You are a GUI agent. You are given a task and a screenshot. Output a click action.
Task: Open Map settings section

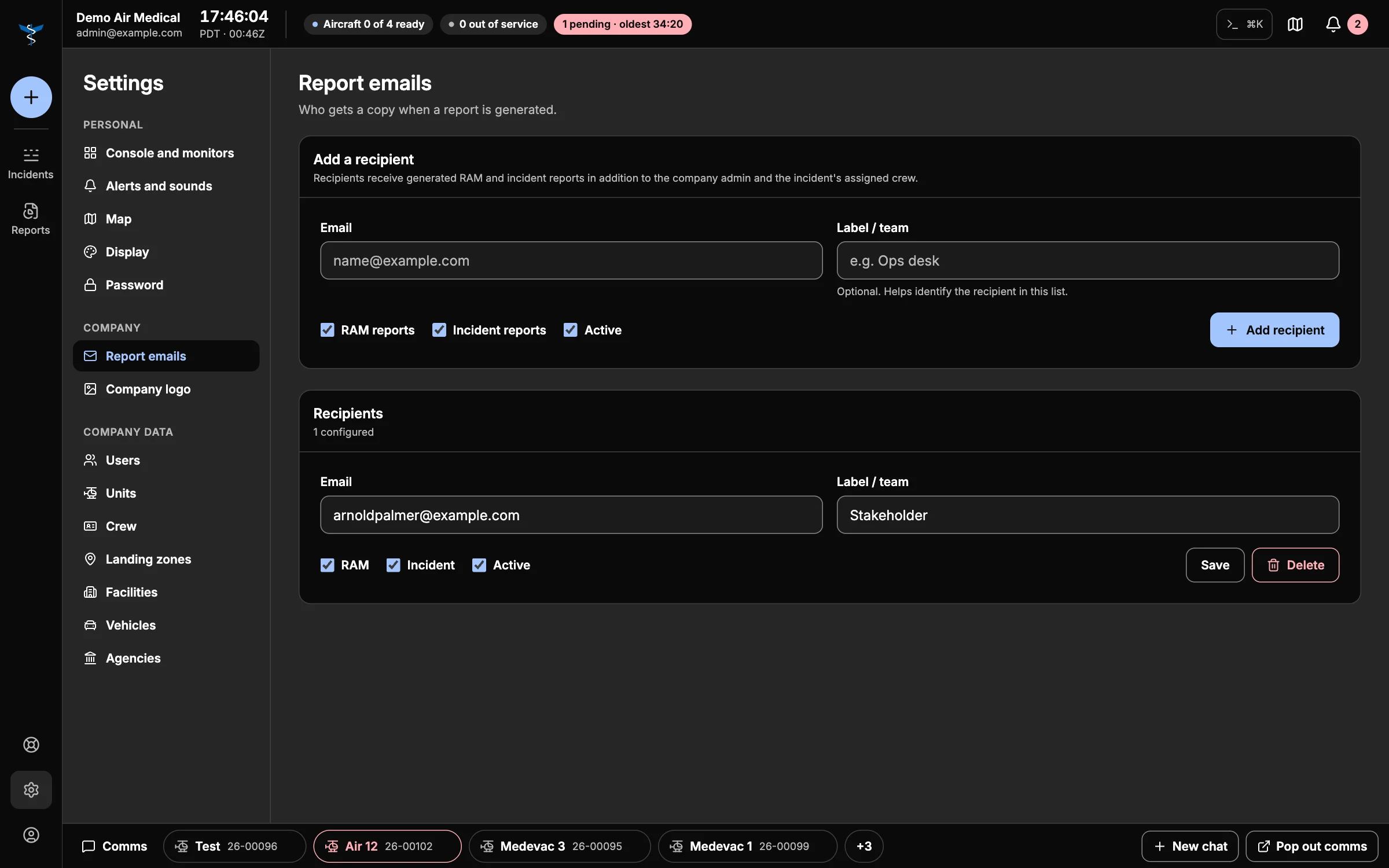(x=166, y=219)
